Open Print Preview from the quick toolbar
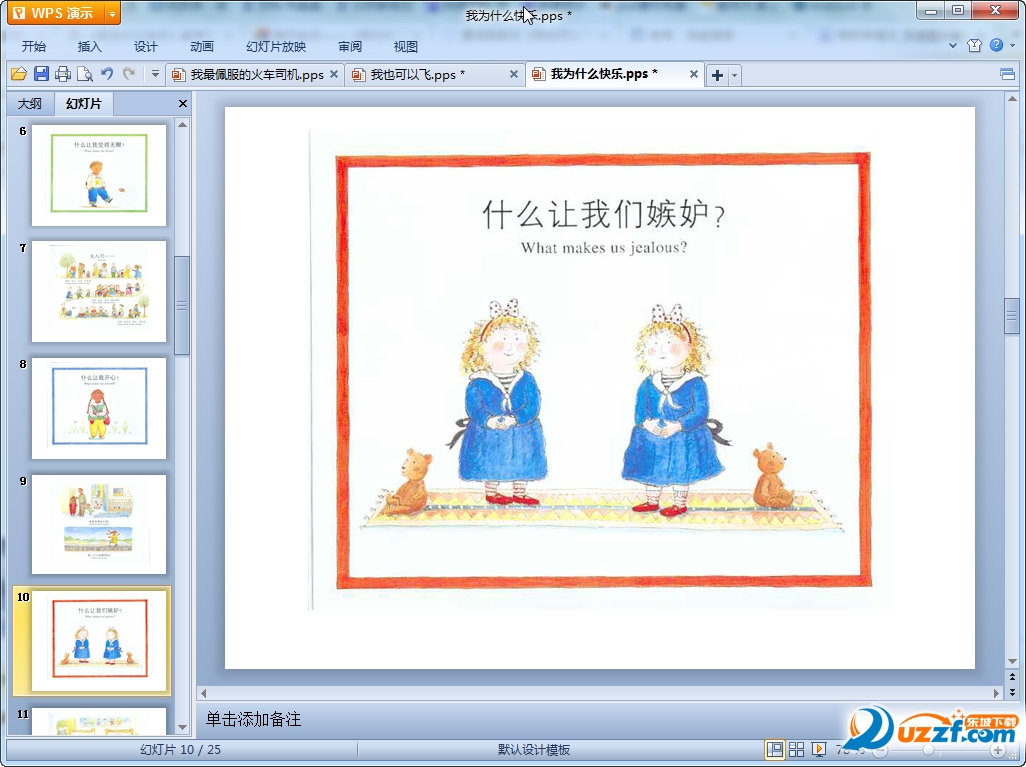 (x=85, y=74)
